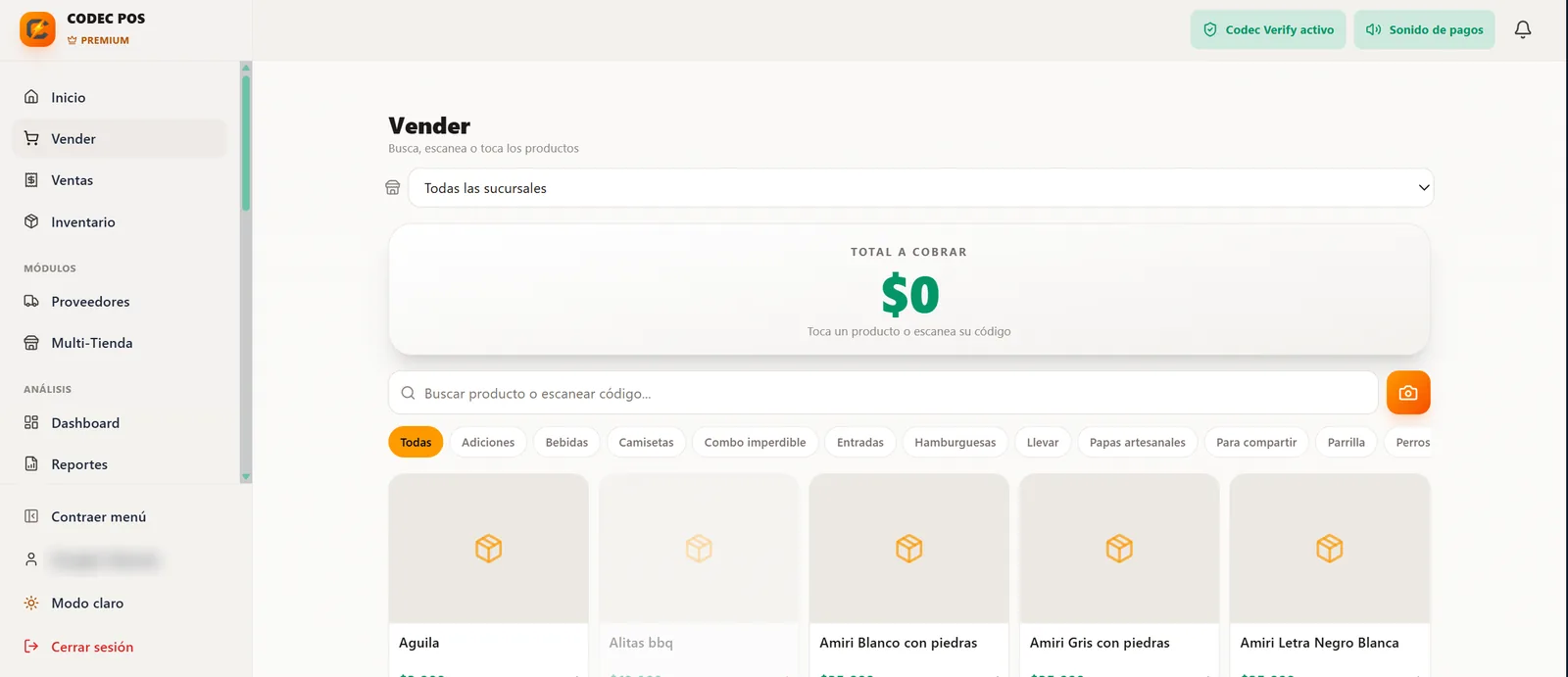This screenshot has height=677, width=1568.
Task: Click the PREMIUM plan badge
Action: click(x=98, y=40)
